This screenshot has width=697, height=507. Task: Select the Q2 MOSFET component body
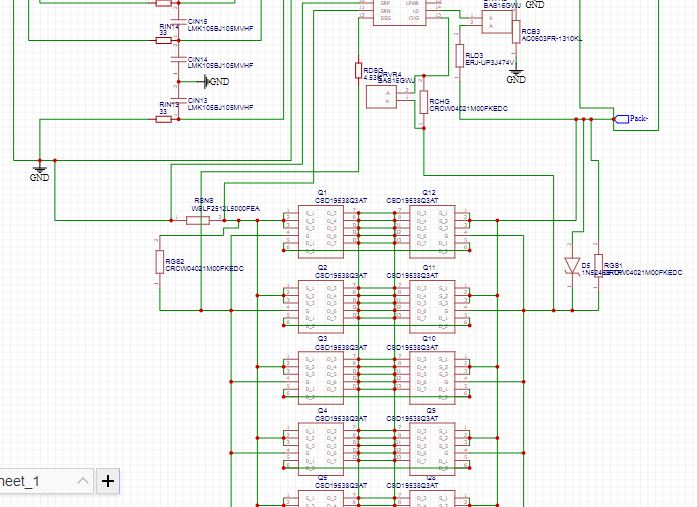(x=320, y=307)
